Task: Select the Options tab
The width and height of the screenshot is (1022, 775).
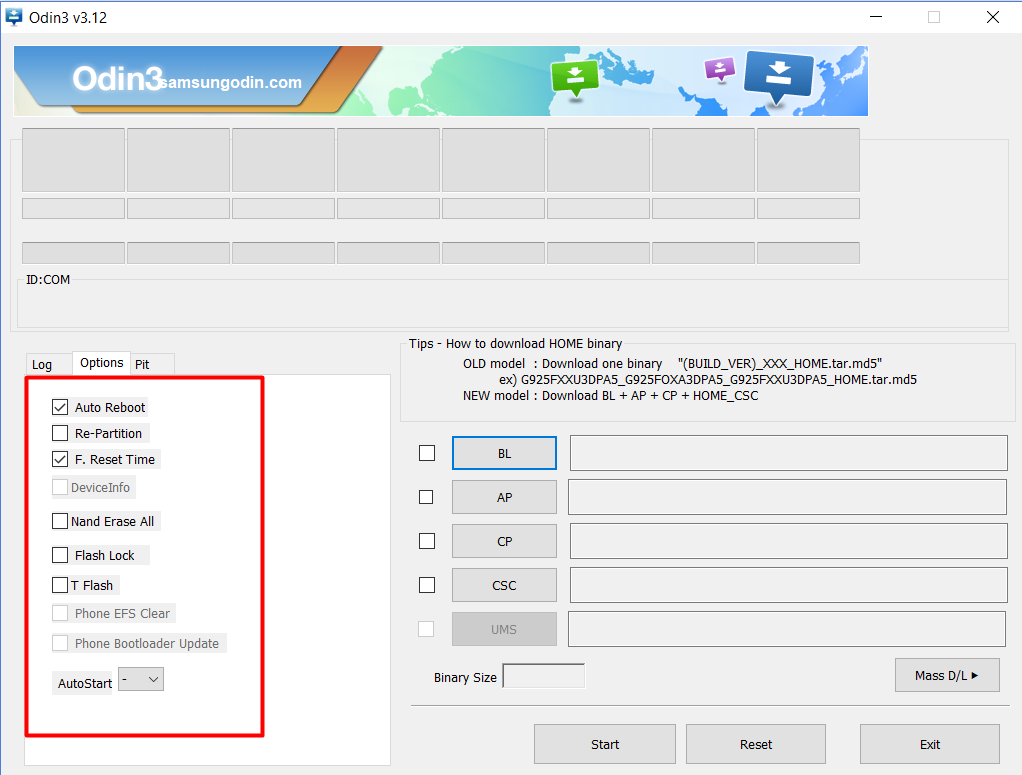Action: tap(102, 362)
